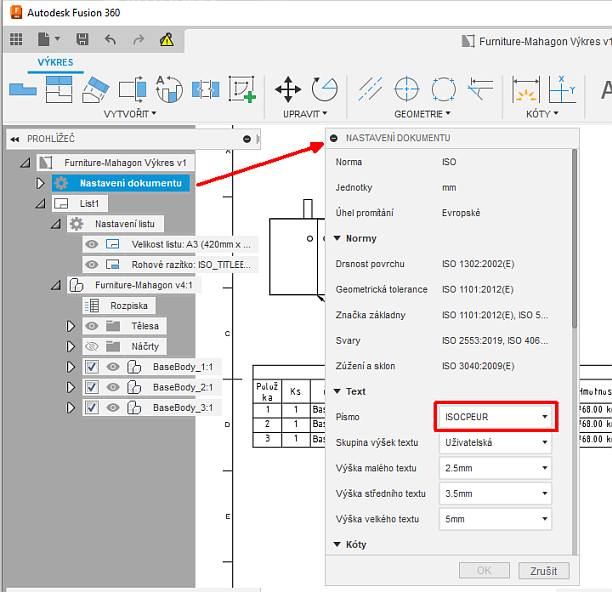Select the Rozpiska item in browser
Image resolution: width=612 pixels, height=592 pixels.
coord(129,306)
